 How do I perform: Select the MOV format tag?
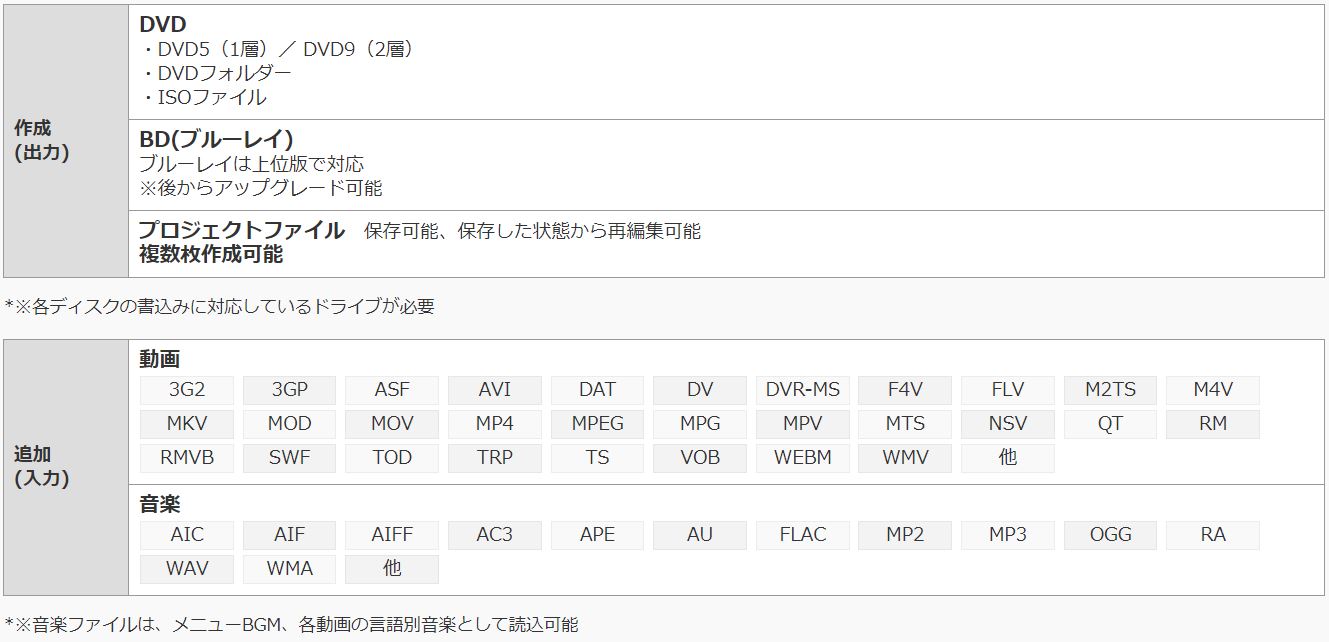tap(392, 424)
